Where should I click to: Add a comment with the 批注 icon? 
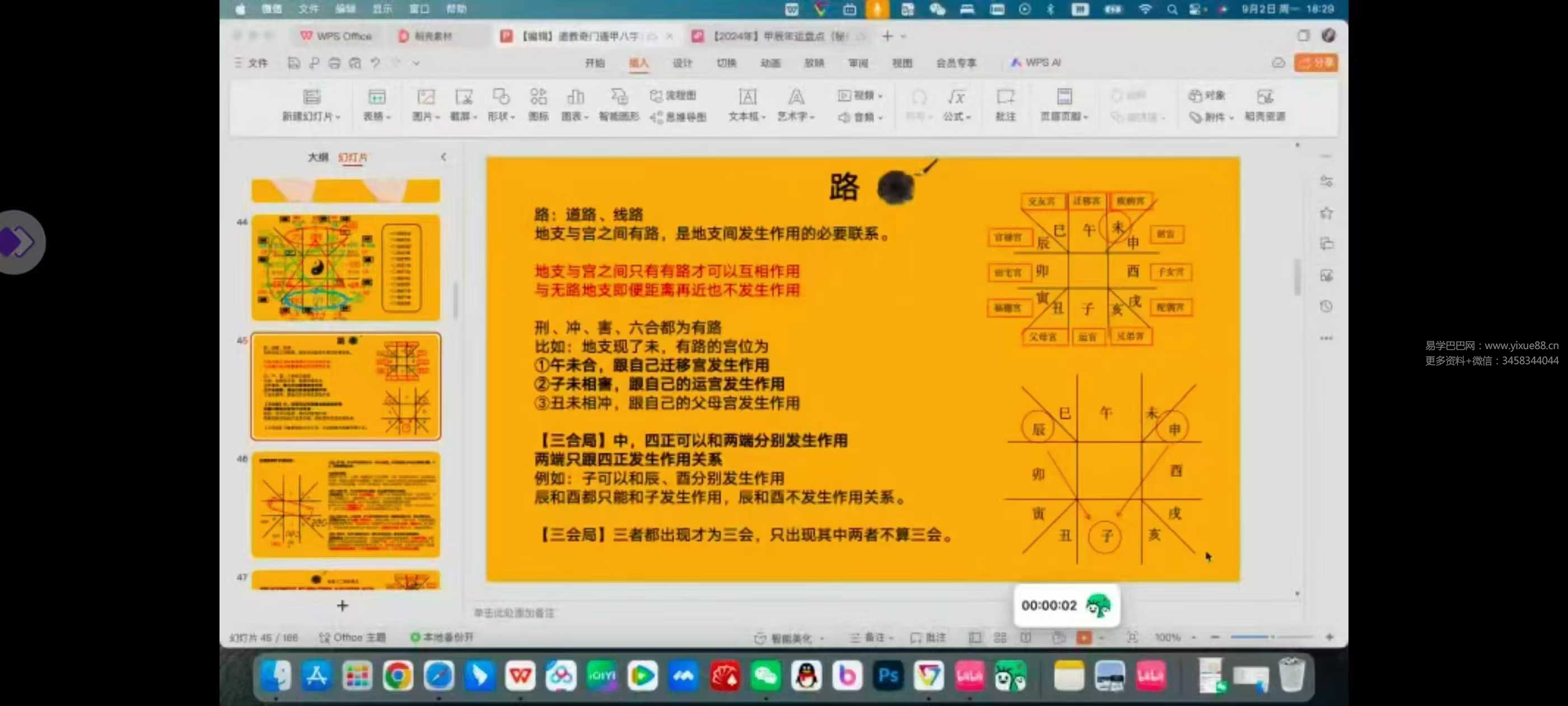tap(1005, 105)
